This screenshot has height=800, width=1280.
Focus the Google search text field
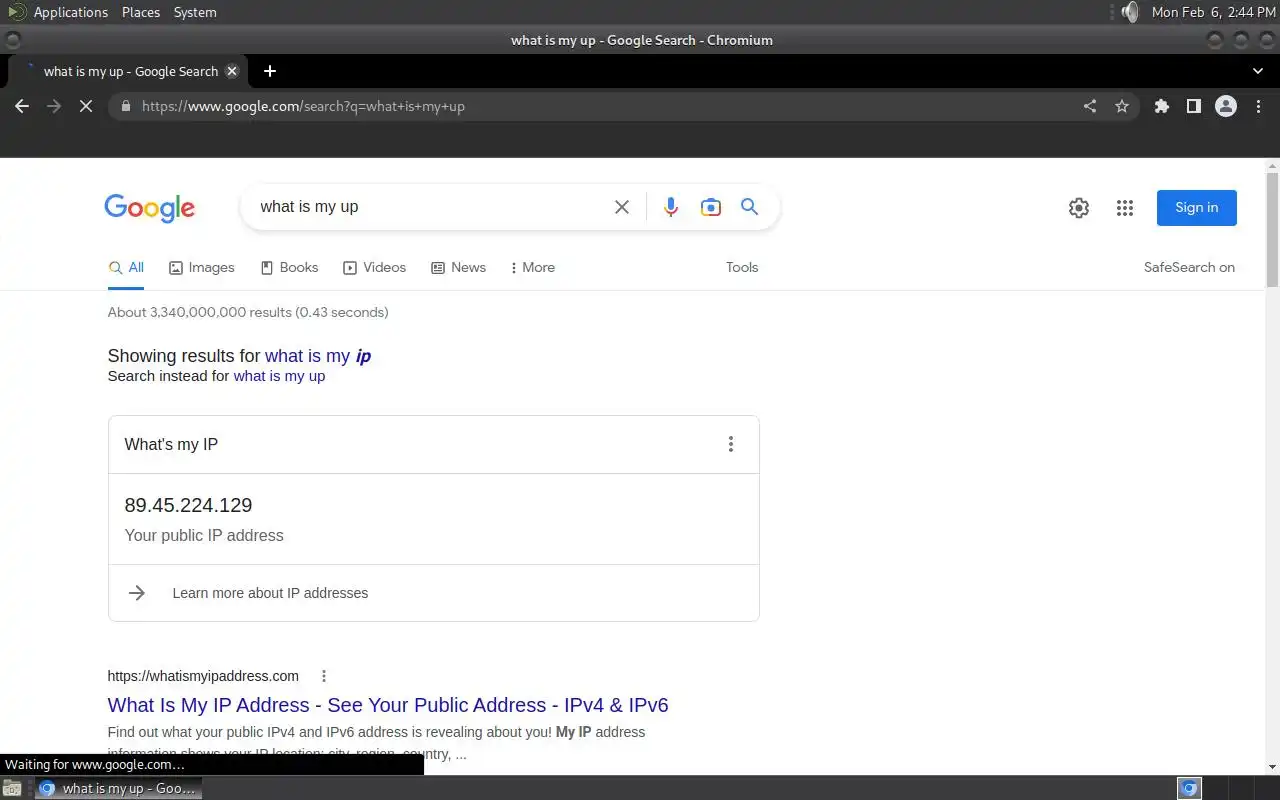[430, 207]
